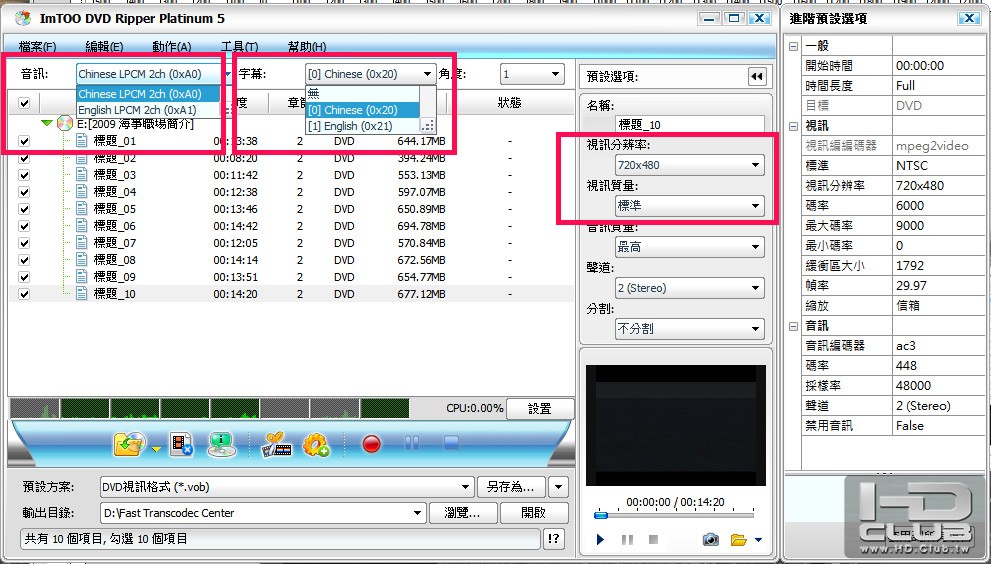Click the document icon beside 標題_05
Screen dimensions: 991x564
(82, 209)
